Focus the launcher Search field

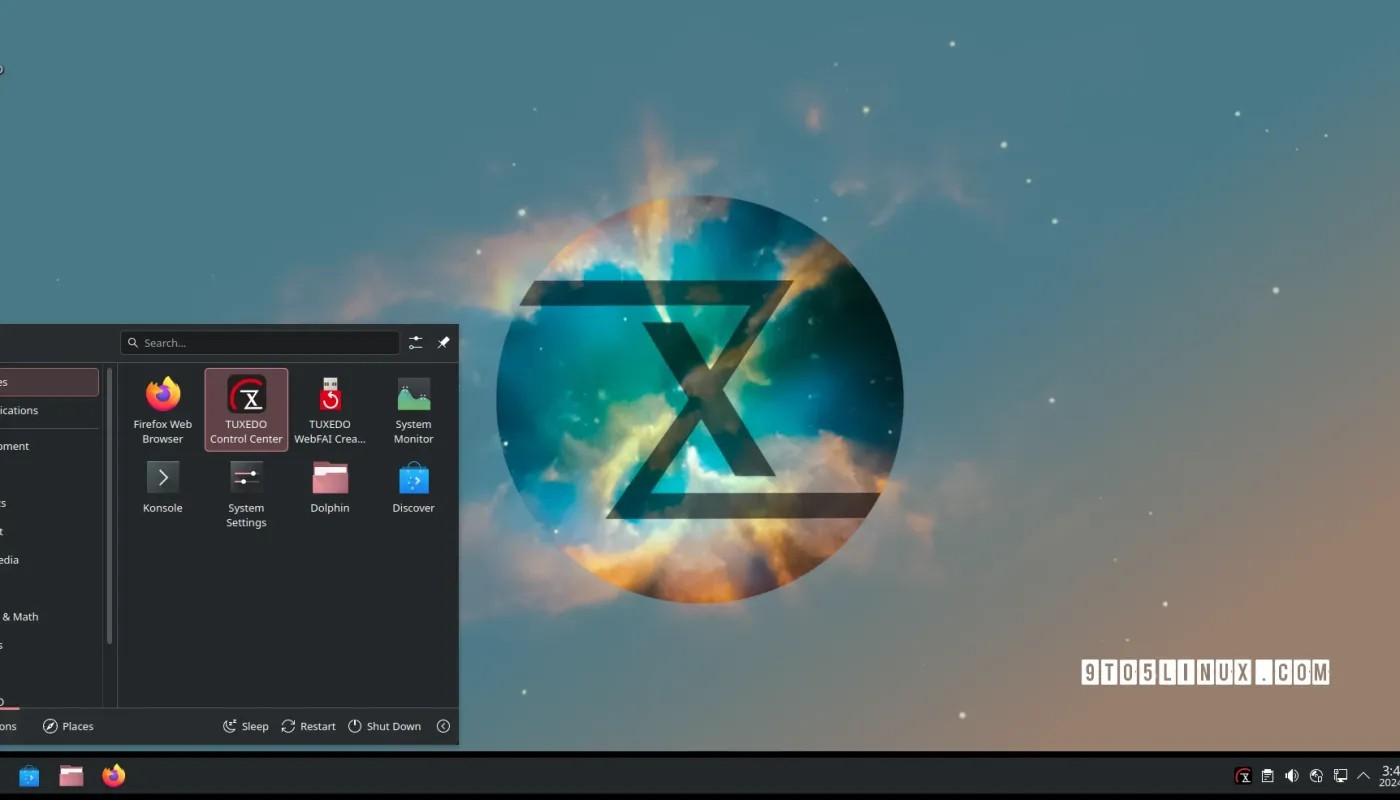260,343
